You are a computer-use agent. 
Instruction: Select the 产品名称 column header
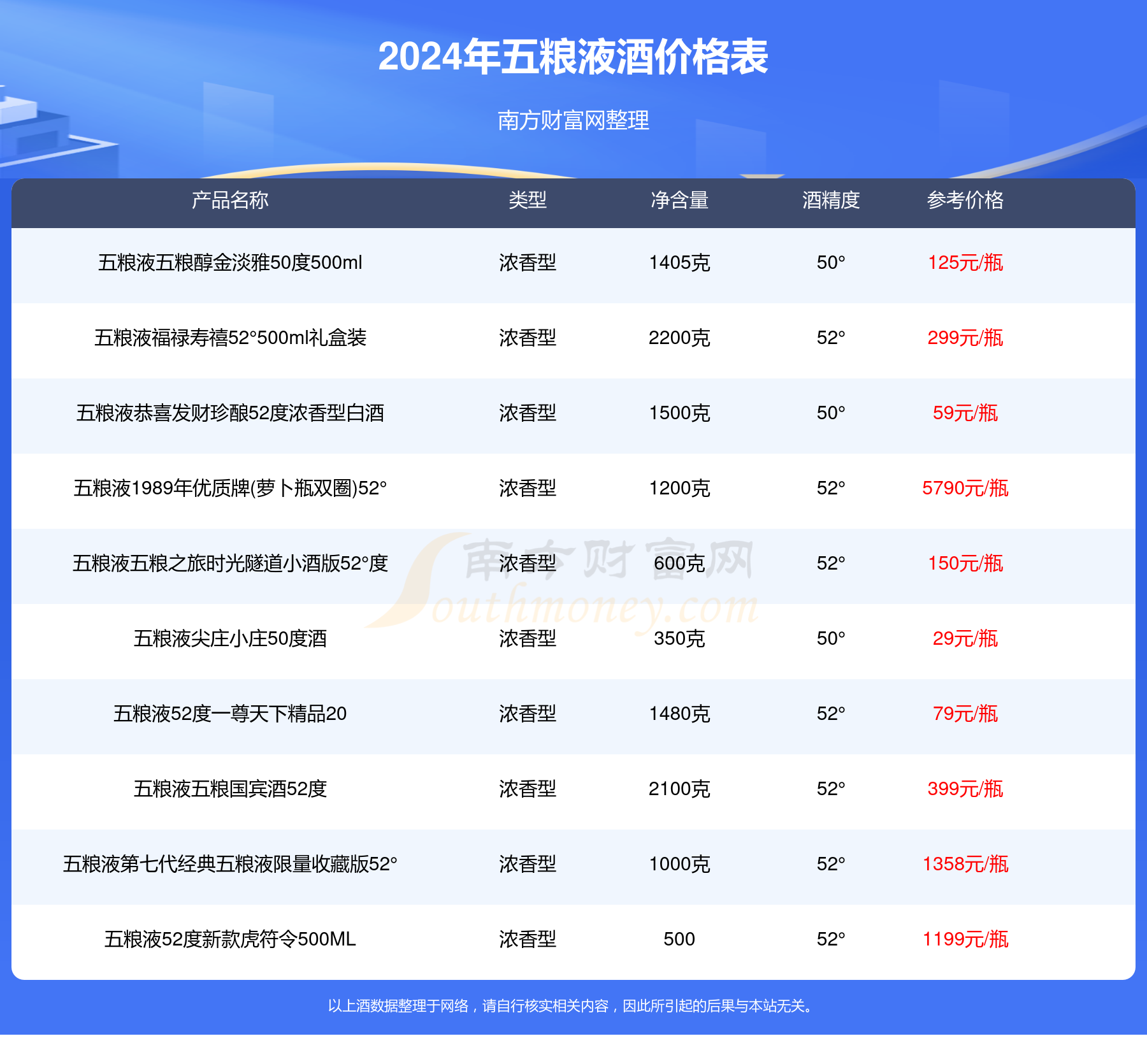tap(230, 201)
